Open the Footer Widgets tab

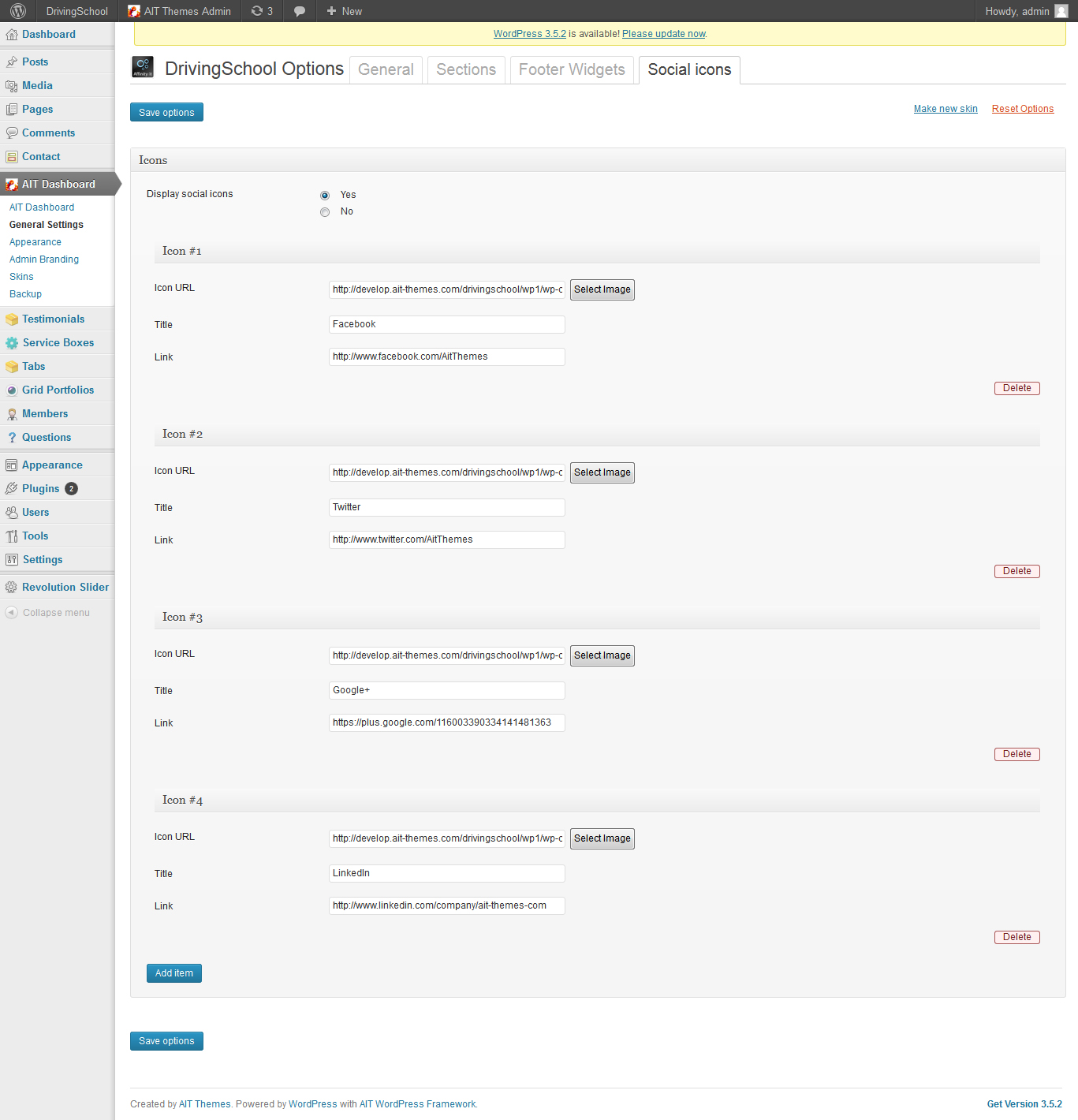(x=572, y=69)
